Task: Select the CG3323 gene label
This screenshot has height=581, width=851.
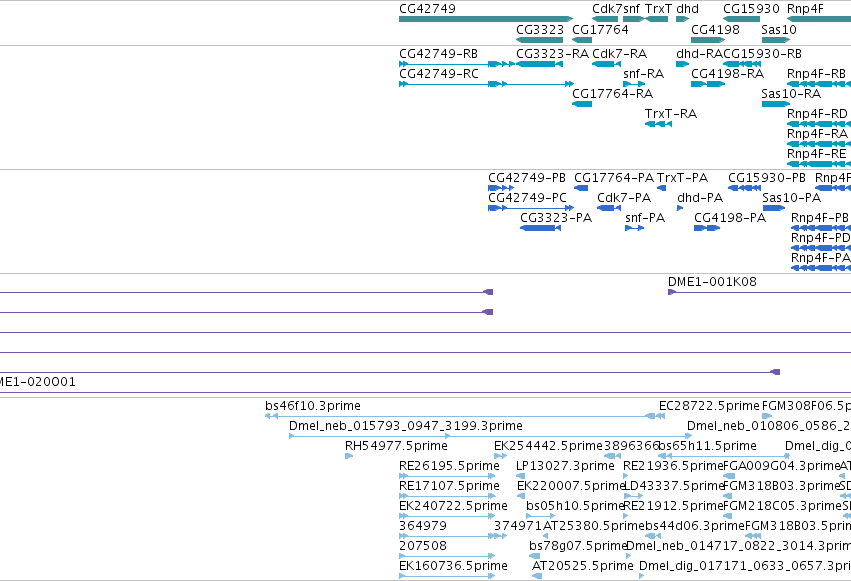Action: tap(540, 29)
